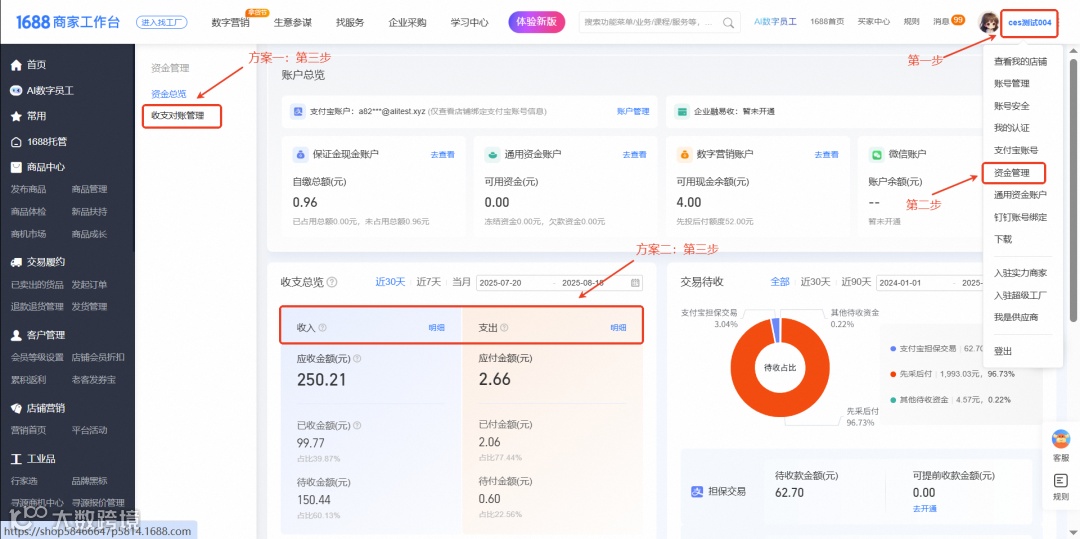1080x539 pixels.
Task: Switch 收支总览 to 当月
Action: pos(461,282)
